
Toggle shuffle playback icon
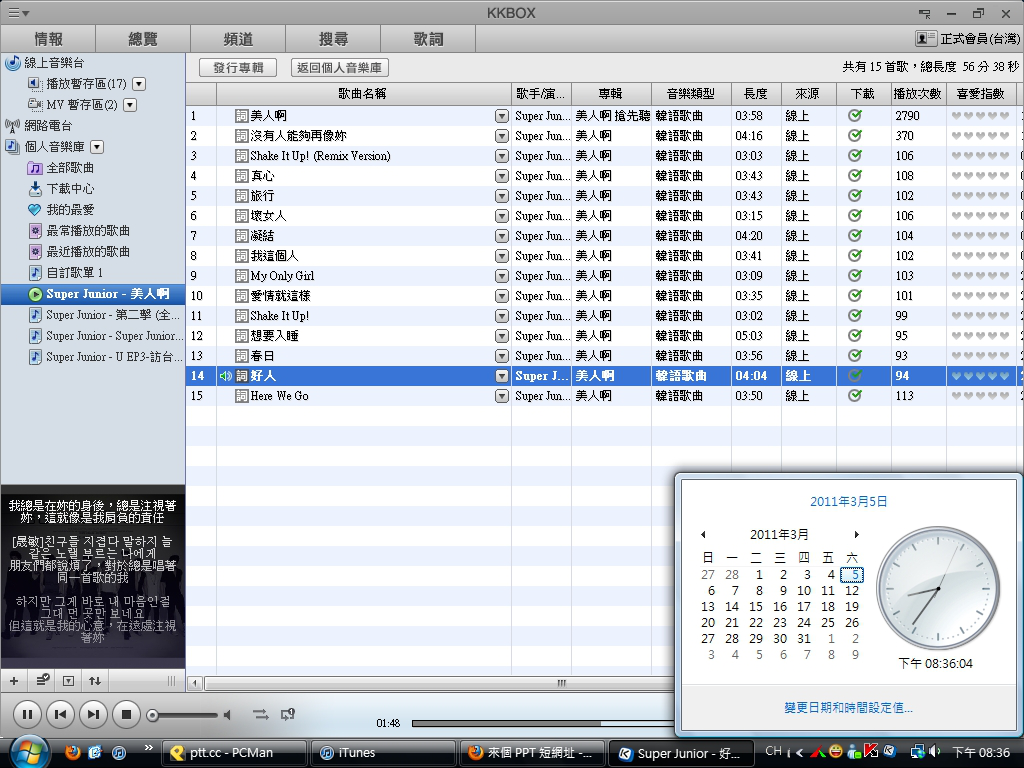260,714
